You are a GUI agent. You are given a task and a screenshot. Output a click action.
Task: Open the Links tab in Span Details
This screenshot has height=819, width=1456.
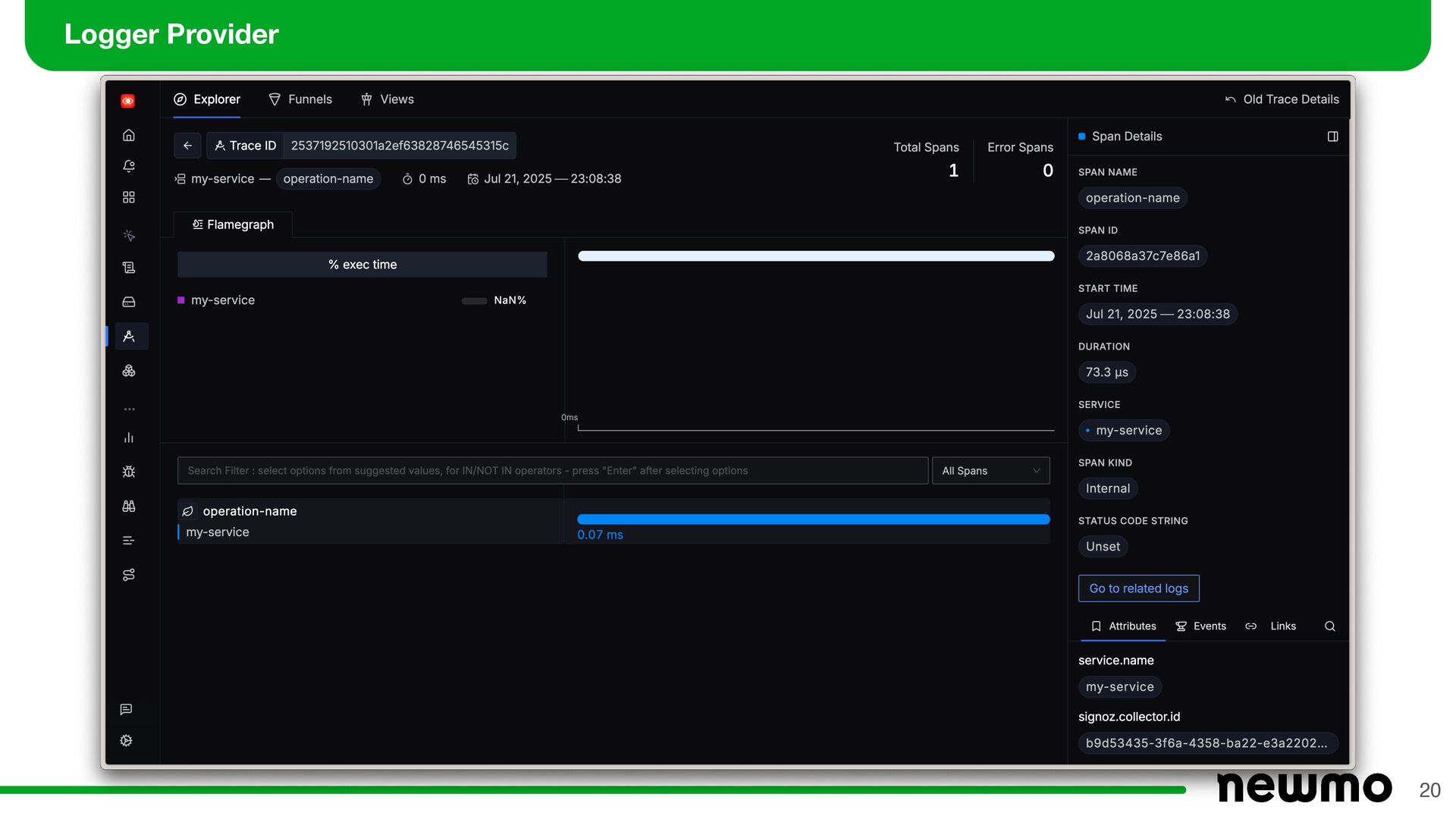click(1271, 626)
